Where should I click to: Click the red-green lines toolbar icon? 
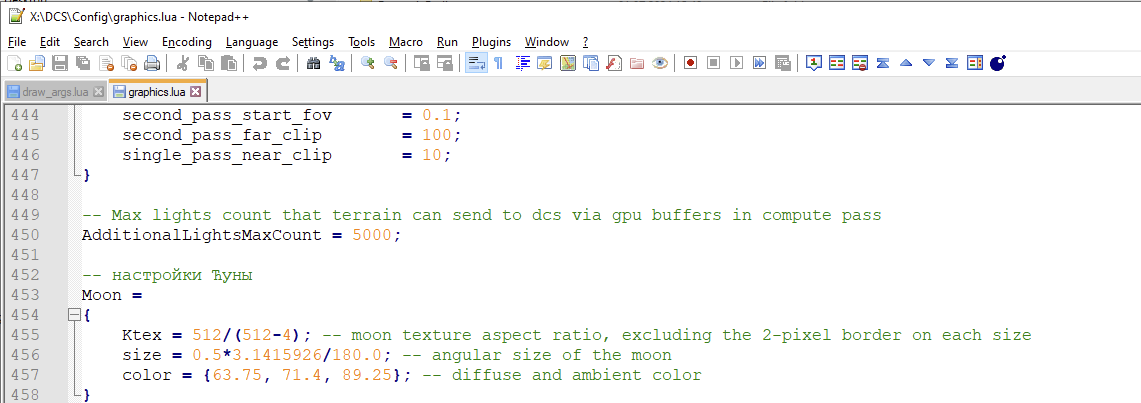pos(837,63)
